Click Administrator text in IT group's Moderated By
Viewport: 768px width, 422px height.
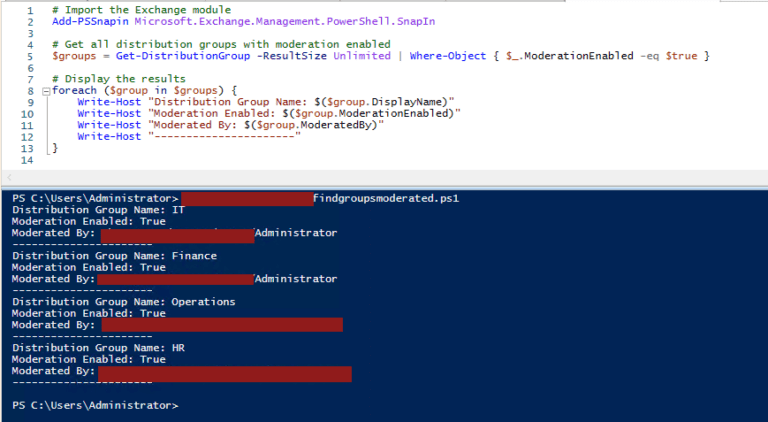coord(296,233)
